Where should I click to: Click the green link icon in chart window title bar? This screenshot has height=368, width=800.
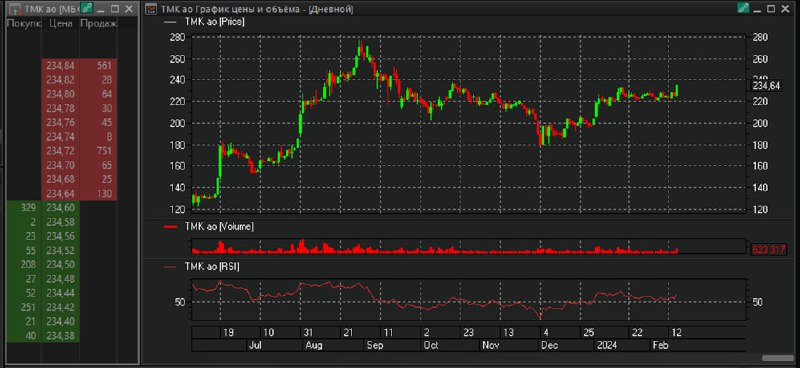tap(743, 9)
